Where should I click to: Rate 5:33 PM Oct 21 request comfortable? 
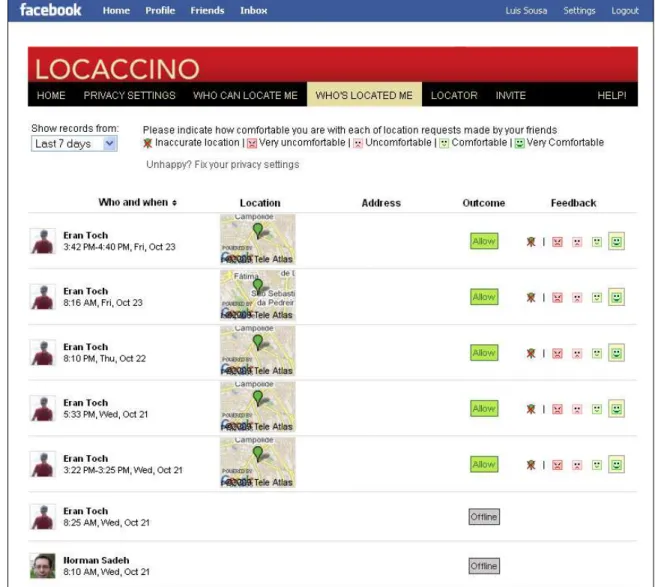pyautogui.click(x=597, y=409)
